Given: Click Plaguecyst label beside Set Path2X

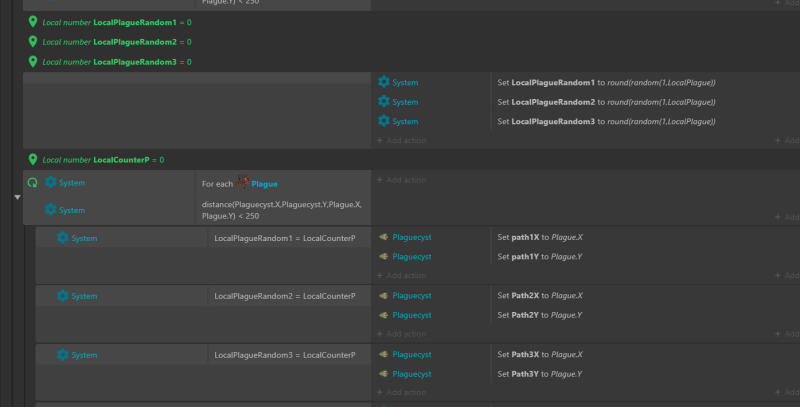Looking at the screenshot, I should coord(412,295).
